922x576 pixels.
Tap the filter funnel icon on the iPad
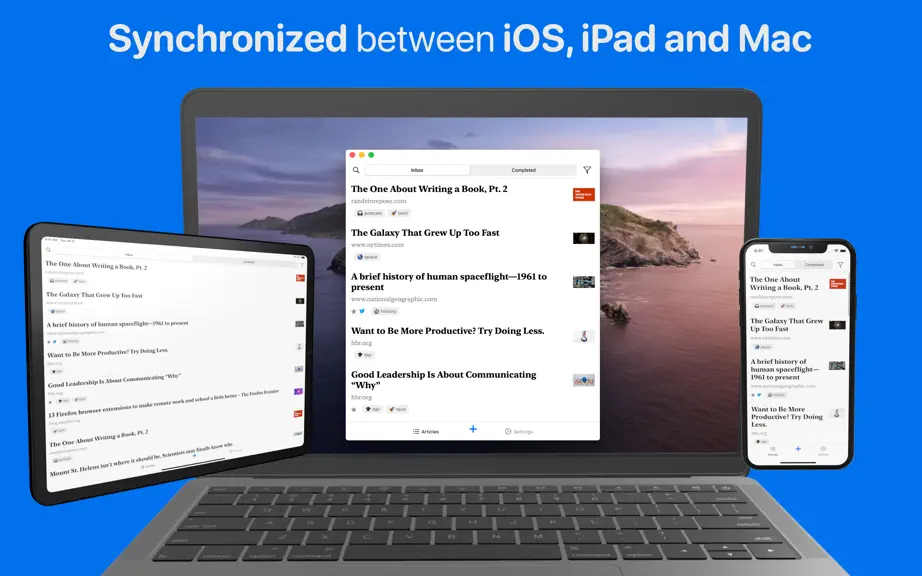[x=302, y=265]
